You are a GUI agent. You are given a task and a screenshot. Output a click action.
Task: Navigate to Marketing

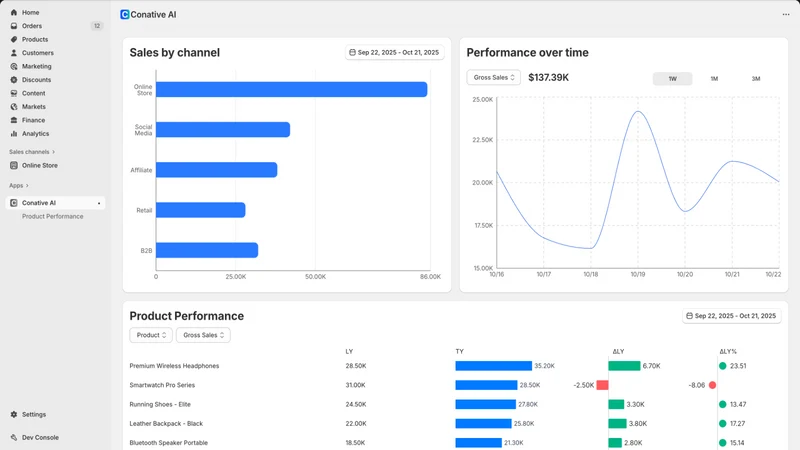tap(36, 66)
